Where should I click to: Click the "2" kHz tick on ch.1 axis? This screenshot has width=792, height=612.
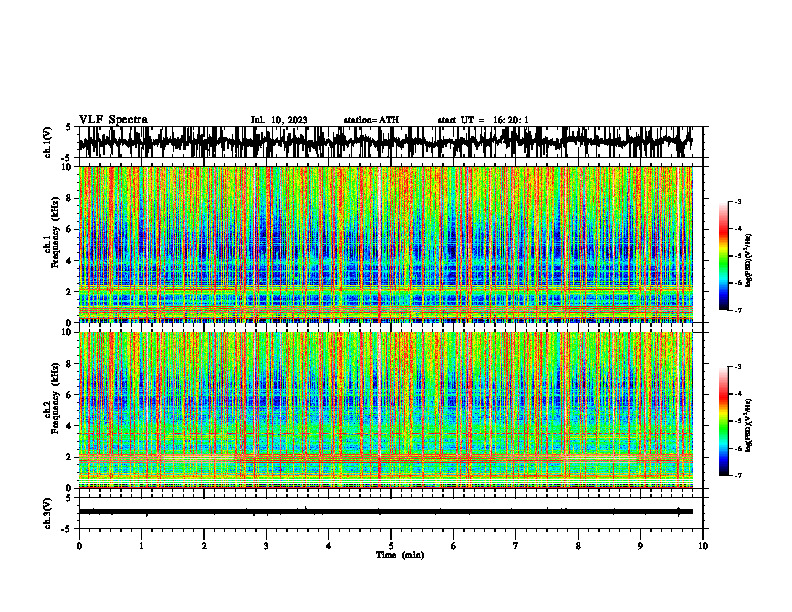coord(70,291)
